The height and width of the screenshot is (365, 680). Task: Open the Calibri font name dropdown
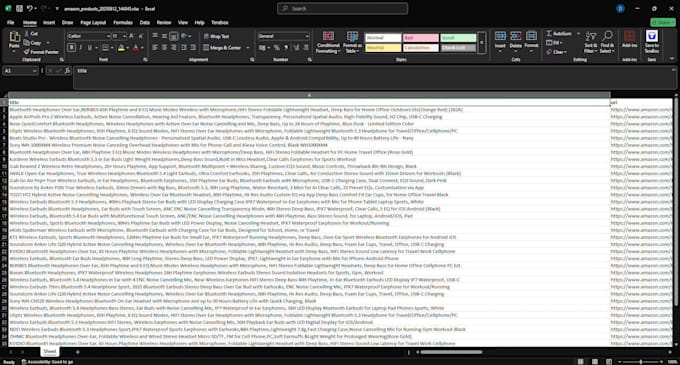108,36
